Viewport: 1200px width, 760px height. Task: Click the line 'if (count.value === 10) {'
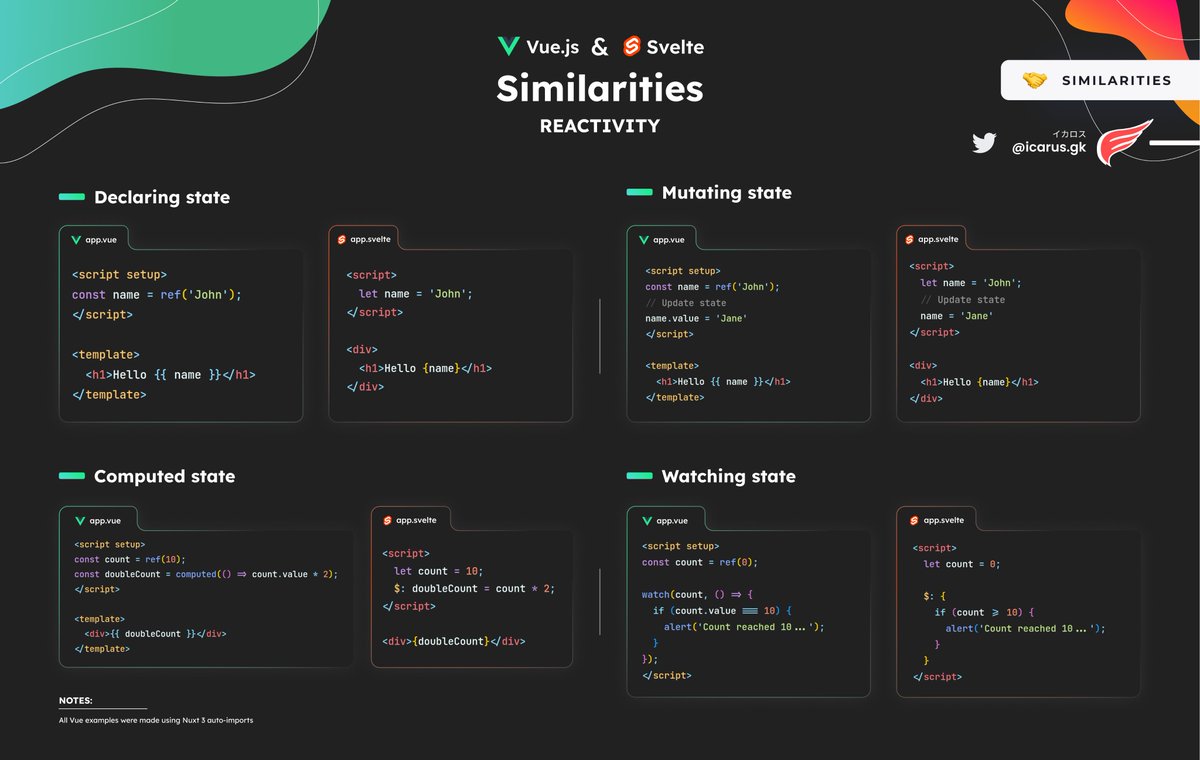(723, 610)
